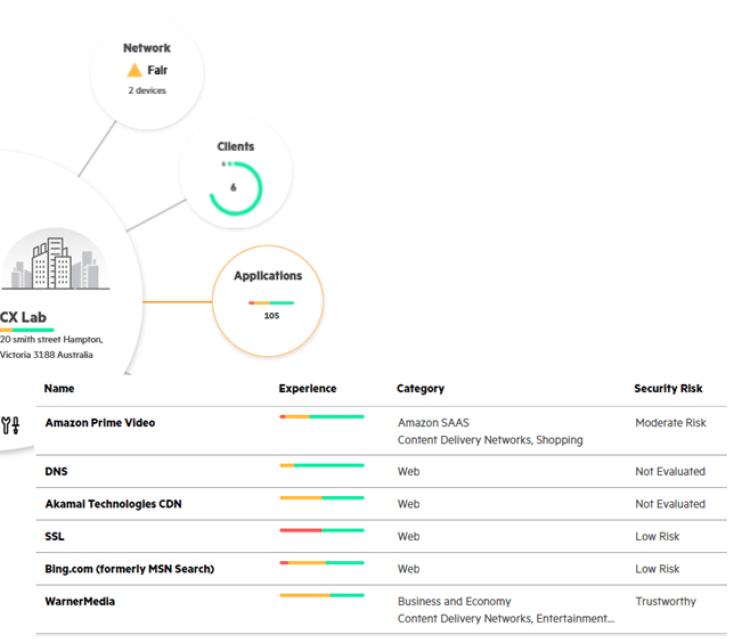
Task: Sort table by Category column header
Action: coord(420,388)
